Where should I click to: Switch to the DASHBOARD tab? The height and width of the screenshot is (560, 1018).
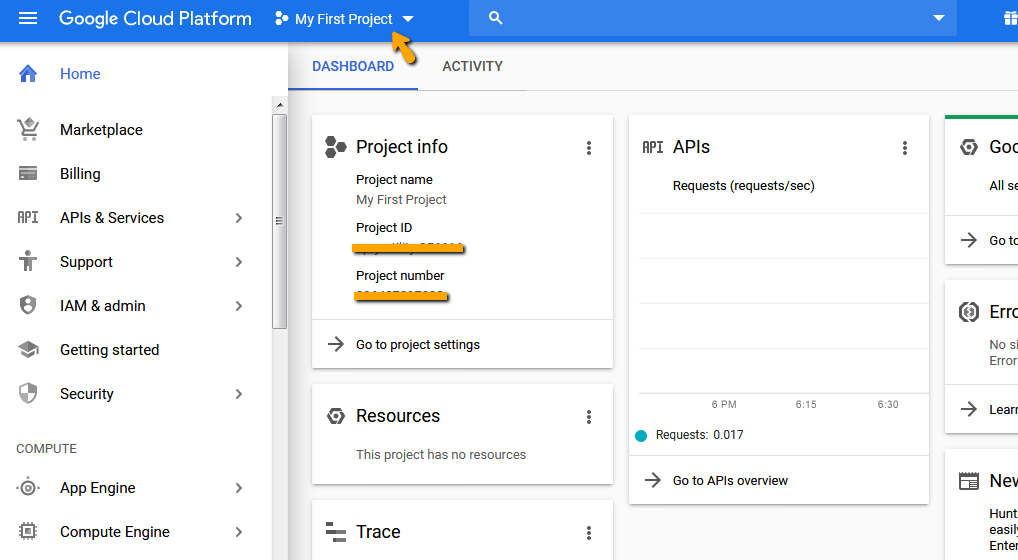coord(353,66)
